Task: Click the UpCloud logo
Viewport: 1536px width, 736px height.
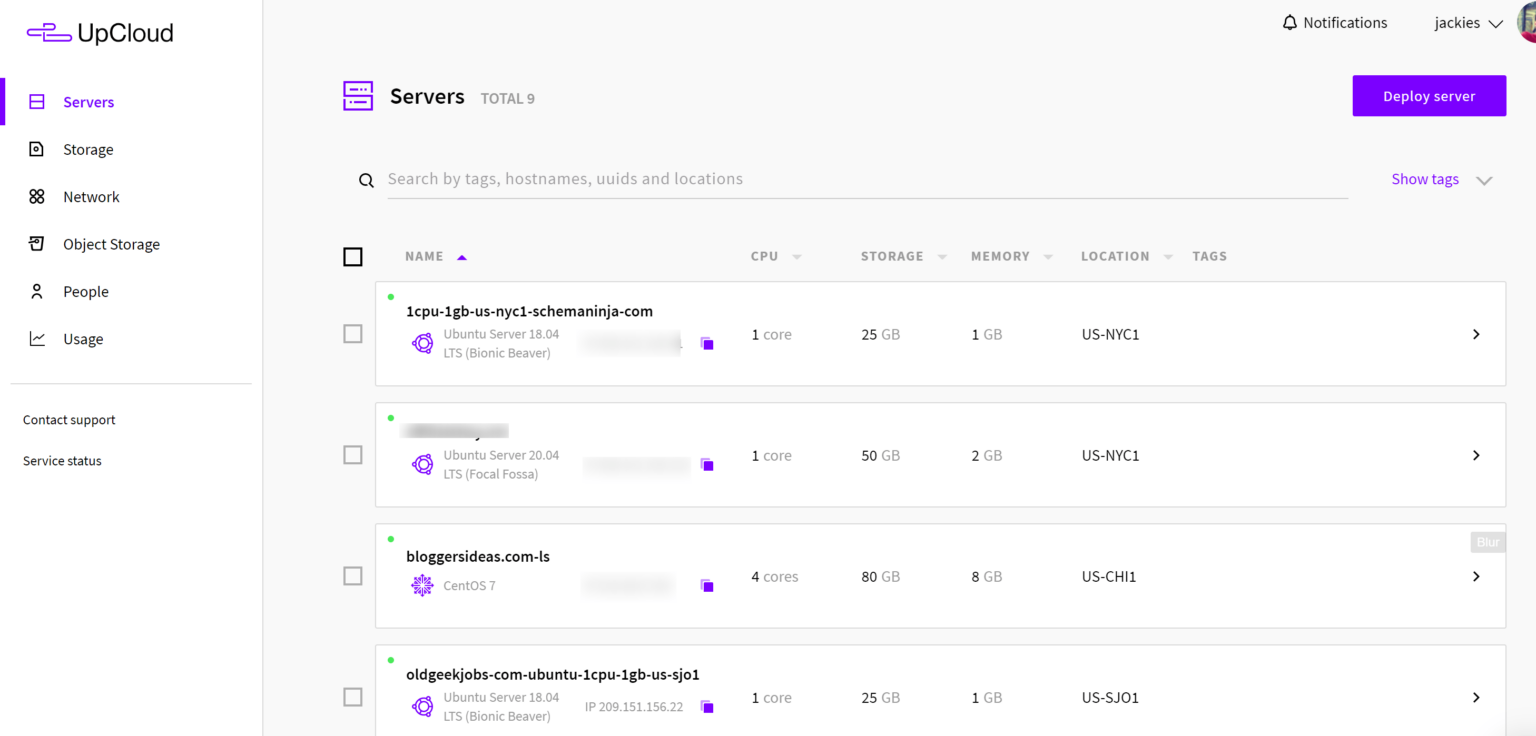Action: click(99, 32)
